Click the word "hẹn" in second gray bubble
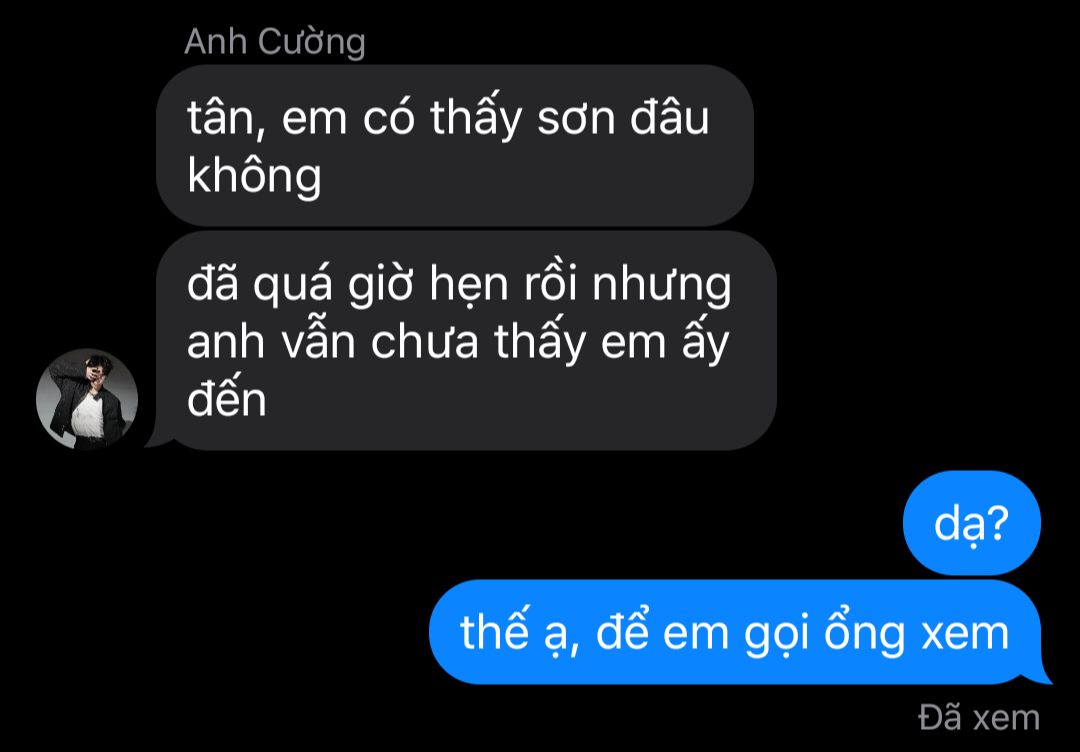 coord(468,285)
